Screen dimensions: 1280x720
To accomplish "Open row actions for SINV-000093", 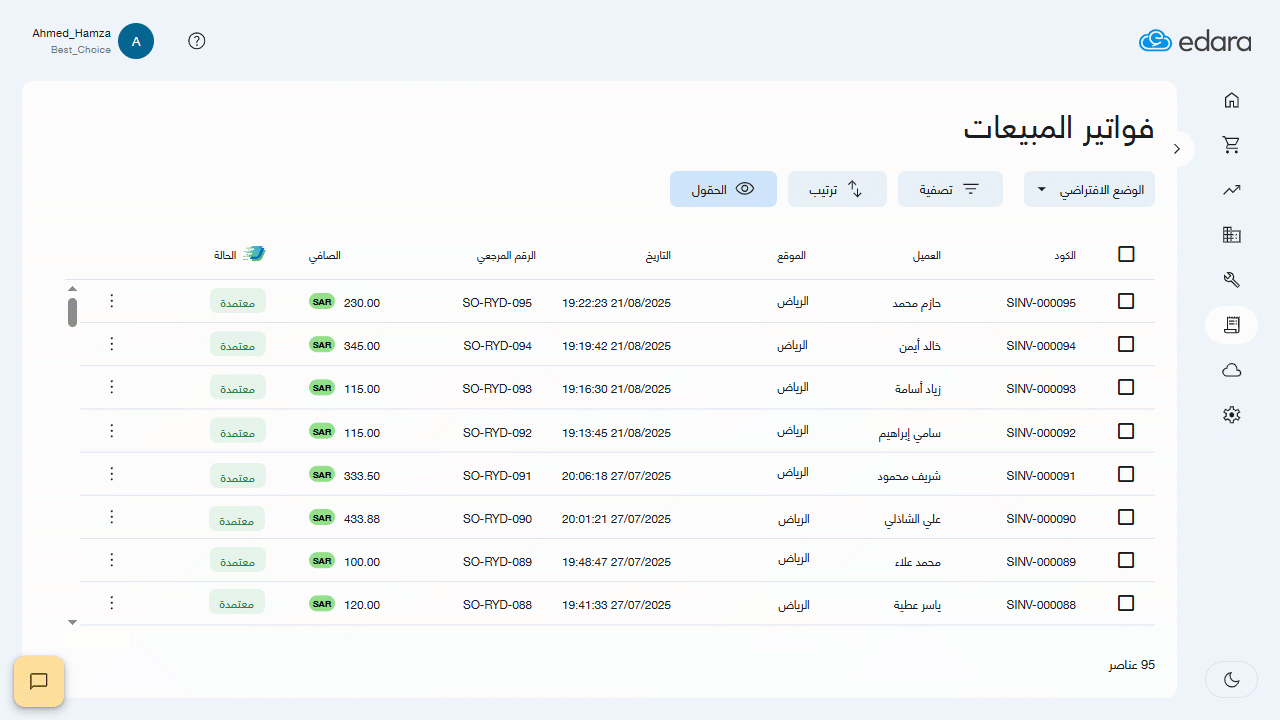I will pos(112,387).
